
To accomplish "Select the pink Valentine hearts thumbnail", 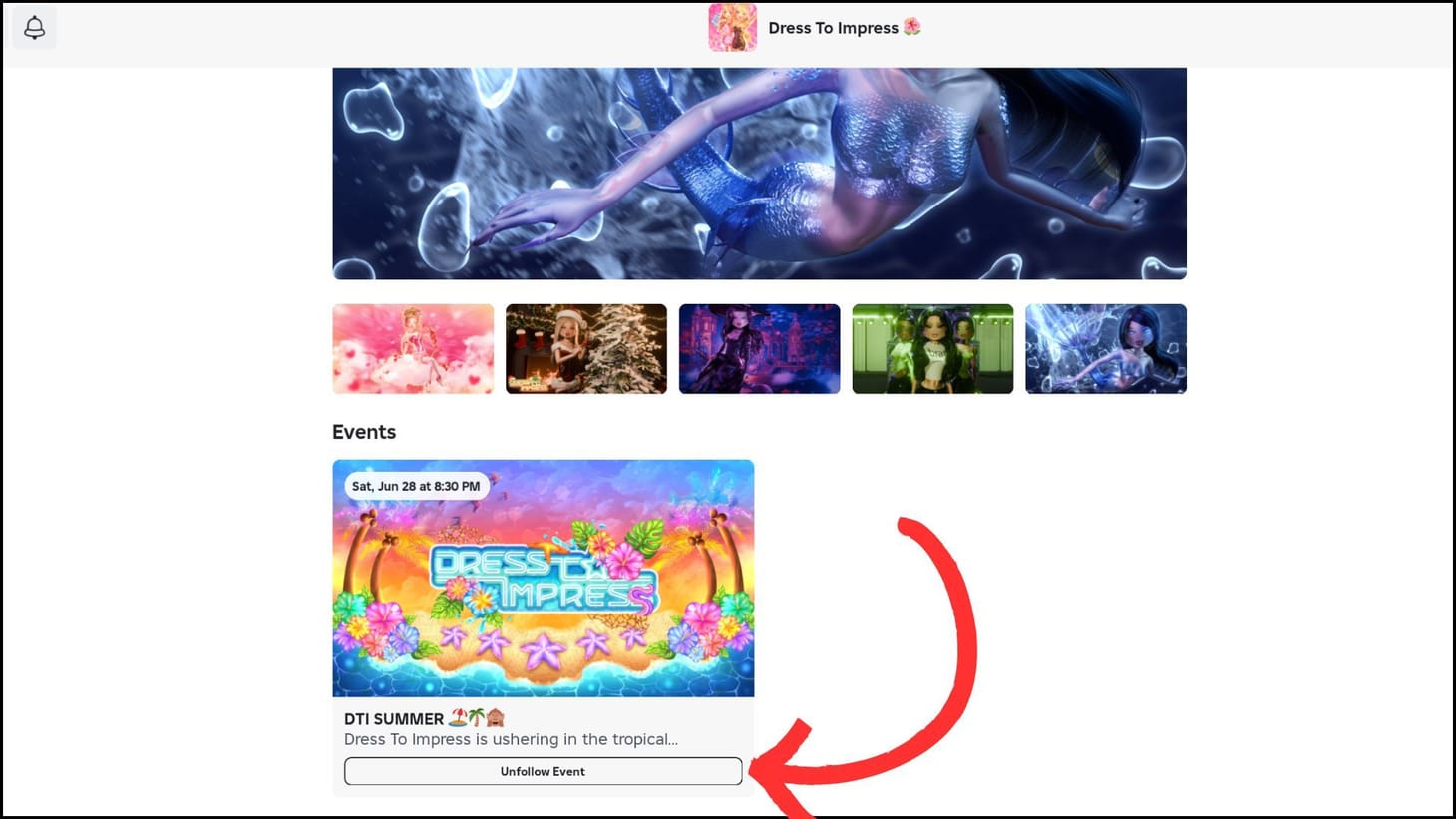I will coord(413,349).
